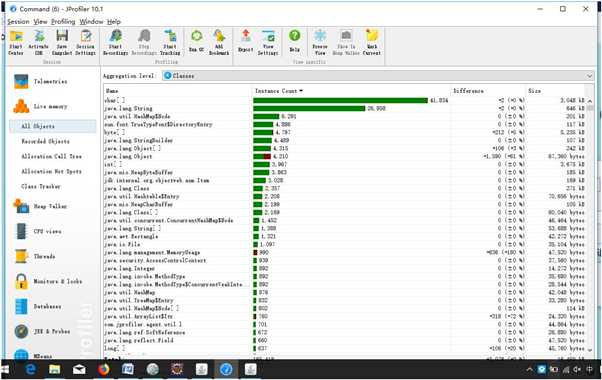602x380 pixels.
Task: Select the java.lang.reflect.Field row
Action: 345,340
